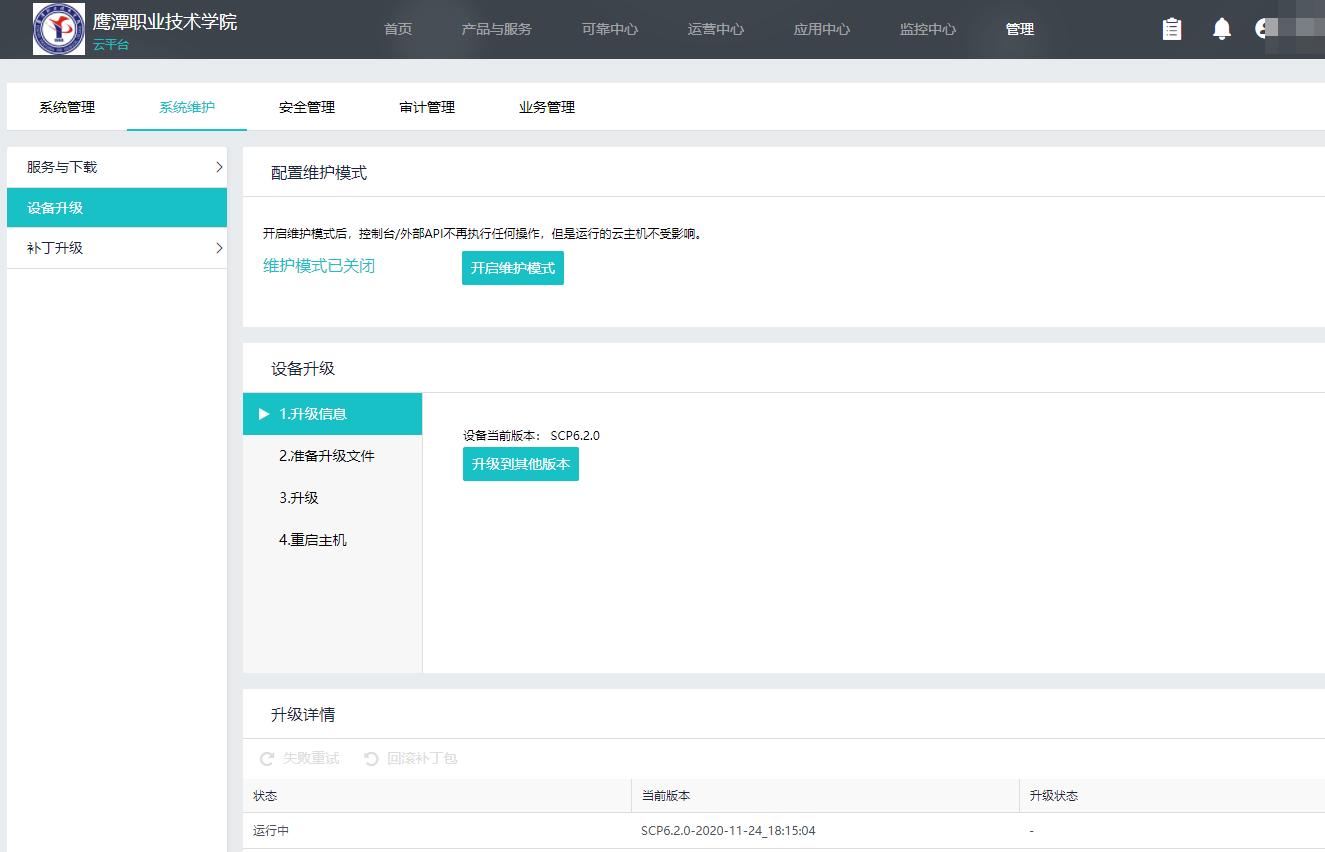
Task: Open the notifications bell icon
Action: tap(1221, 28)
